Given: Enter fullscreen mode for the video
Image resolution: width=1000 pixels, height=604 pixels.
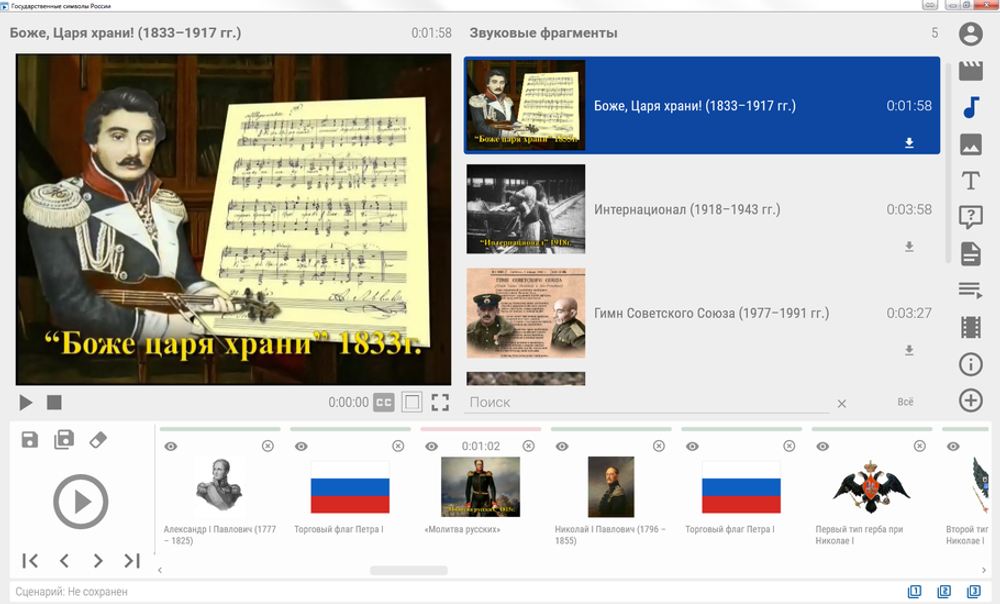Looking at the screenshot, I should (440, 403).
